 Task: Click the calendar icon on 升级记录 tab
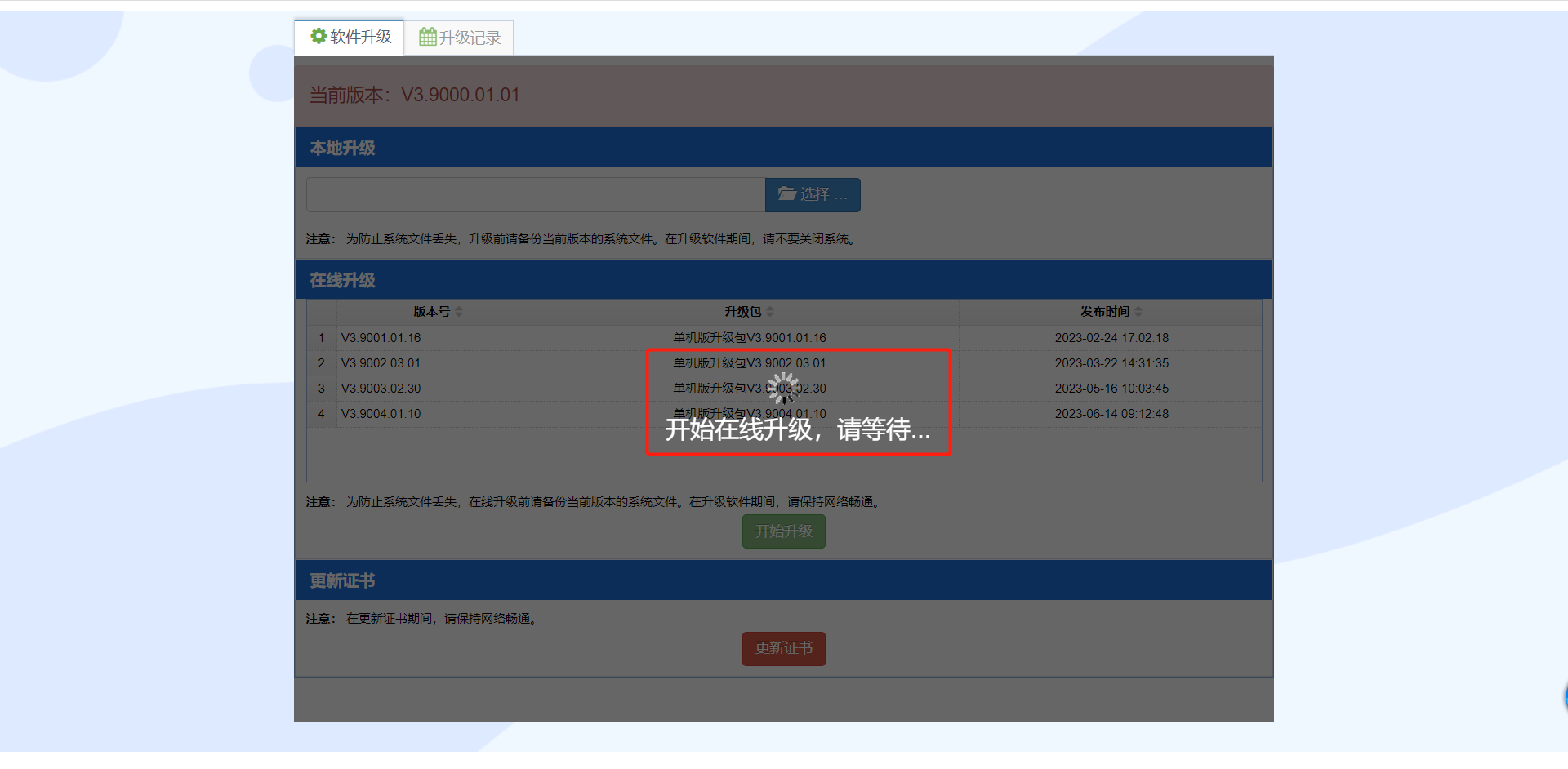tap(427, 37)
